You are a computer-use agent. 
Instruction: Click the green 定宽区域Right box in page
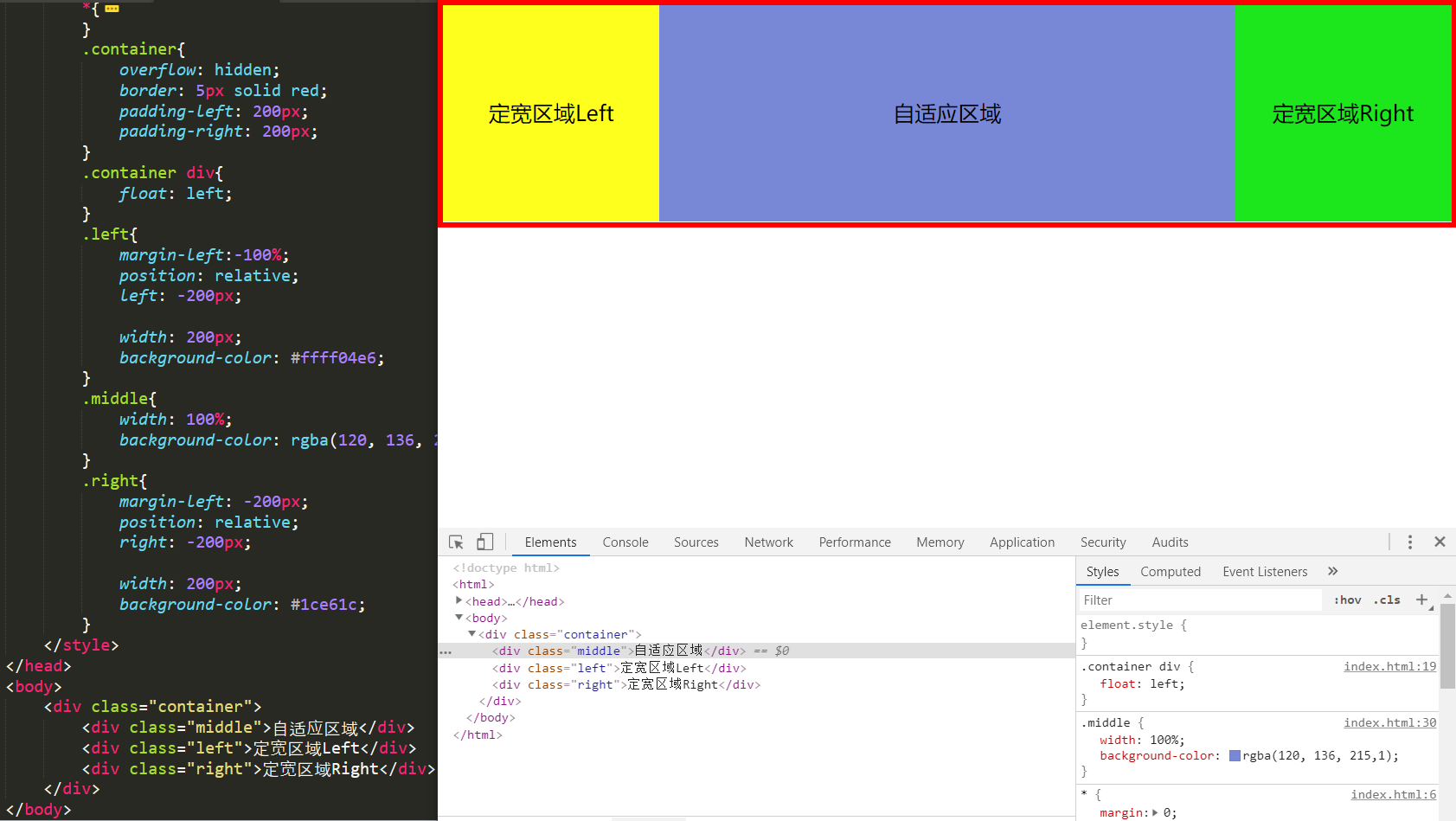[x=1343, y=113]
